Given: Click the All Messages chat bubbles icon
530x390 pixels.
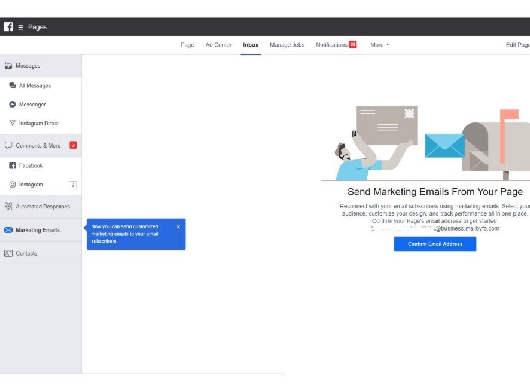Looking at the screenshot, I should tap(13, 85).
